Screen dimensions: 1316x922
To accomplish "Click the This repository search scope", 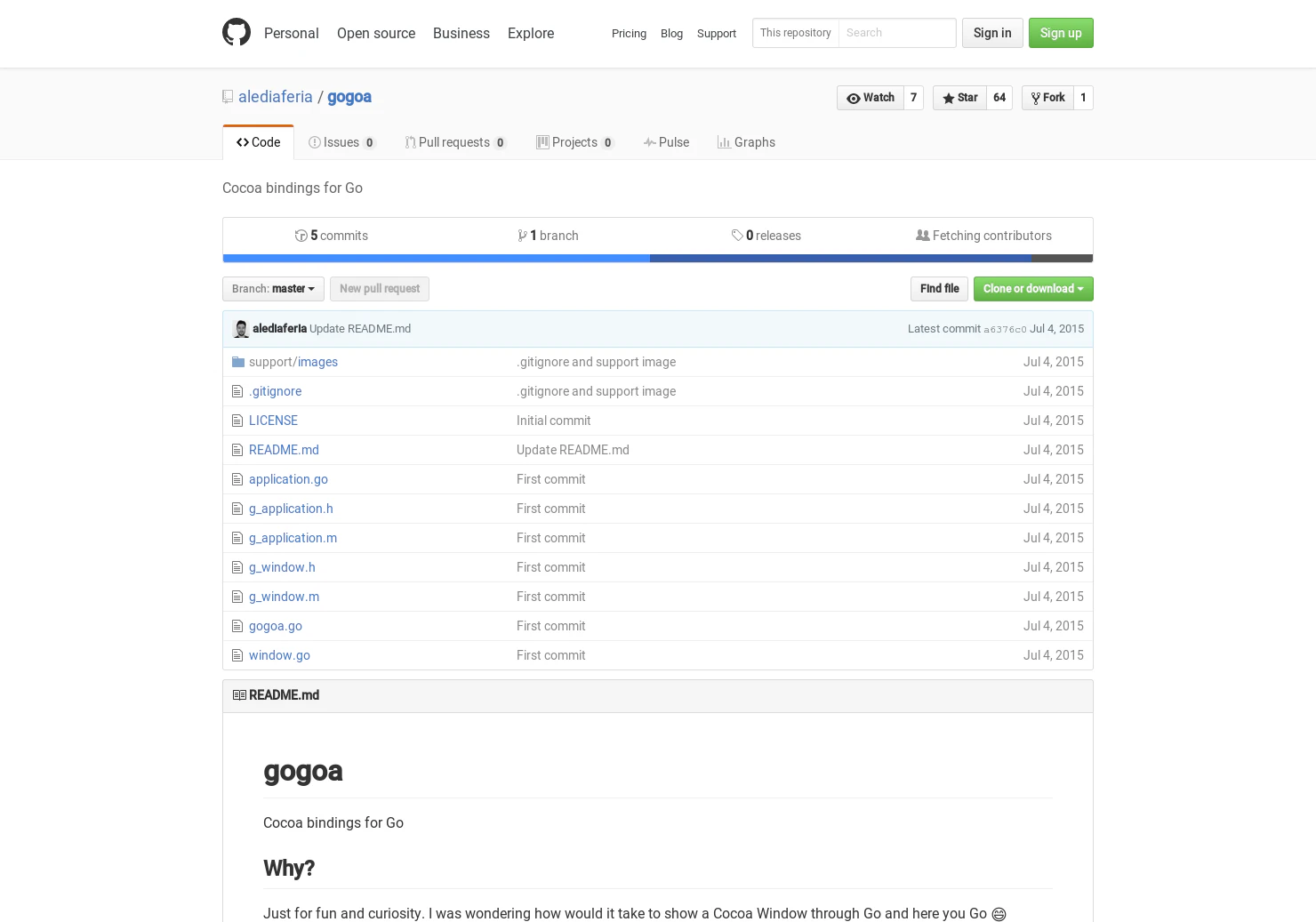I will (796, 33).
